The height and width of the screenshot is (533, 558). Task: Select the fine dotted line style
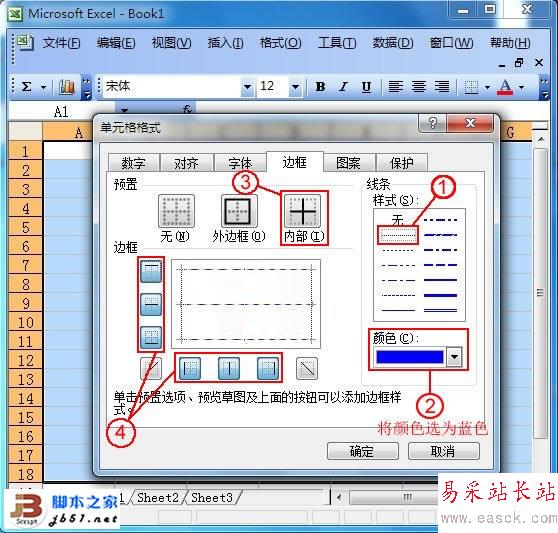pos(398,235)
